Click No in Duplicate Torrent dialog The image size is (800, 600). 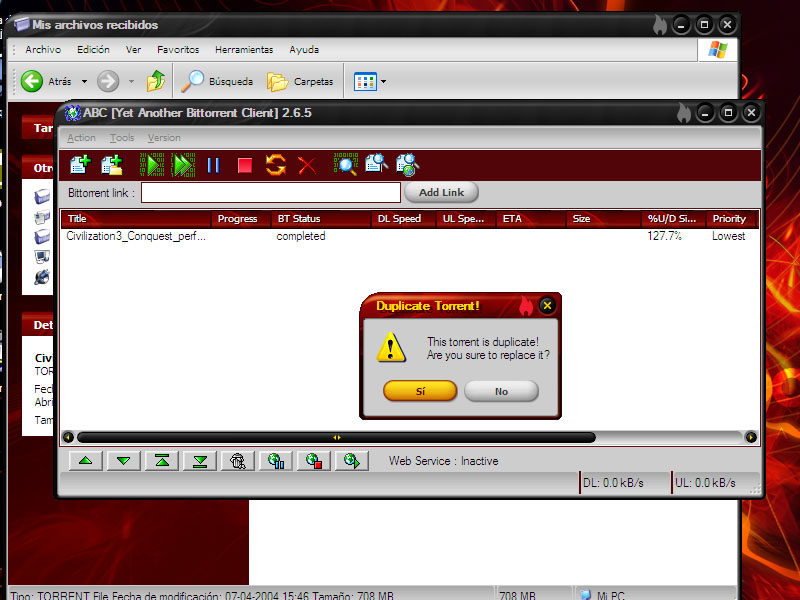pyautogui.click(x=501, y=391)
